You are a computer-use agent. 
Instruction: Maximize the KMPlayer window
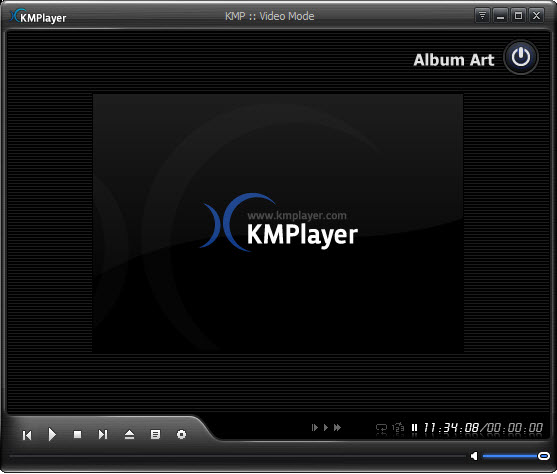pyautogui.click(x=518, y=16)
